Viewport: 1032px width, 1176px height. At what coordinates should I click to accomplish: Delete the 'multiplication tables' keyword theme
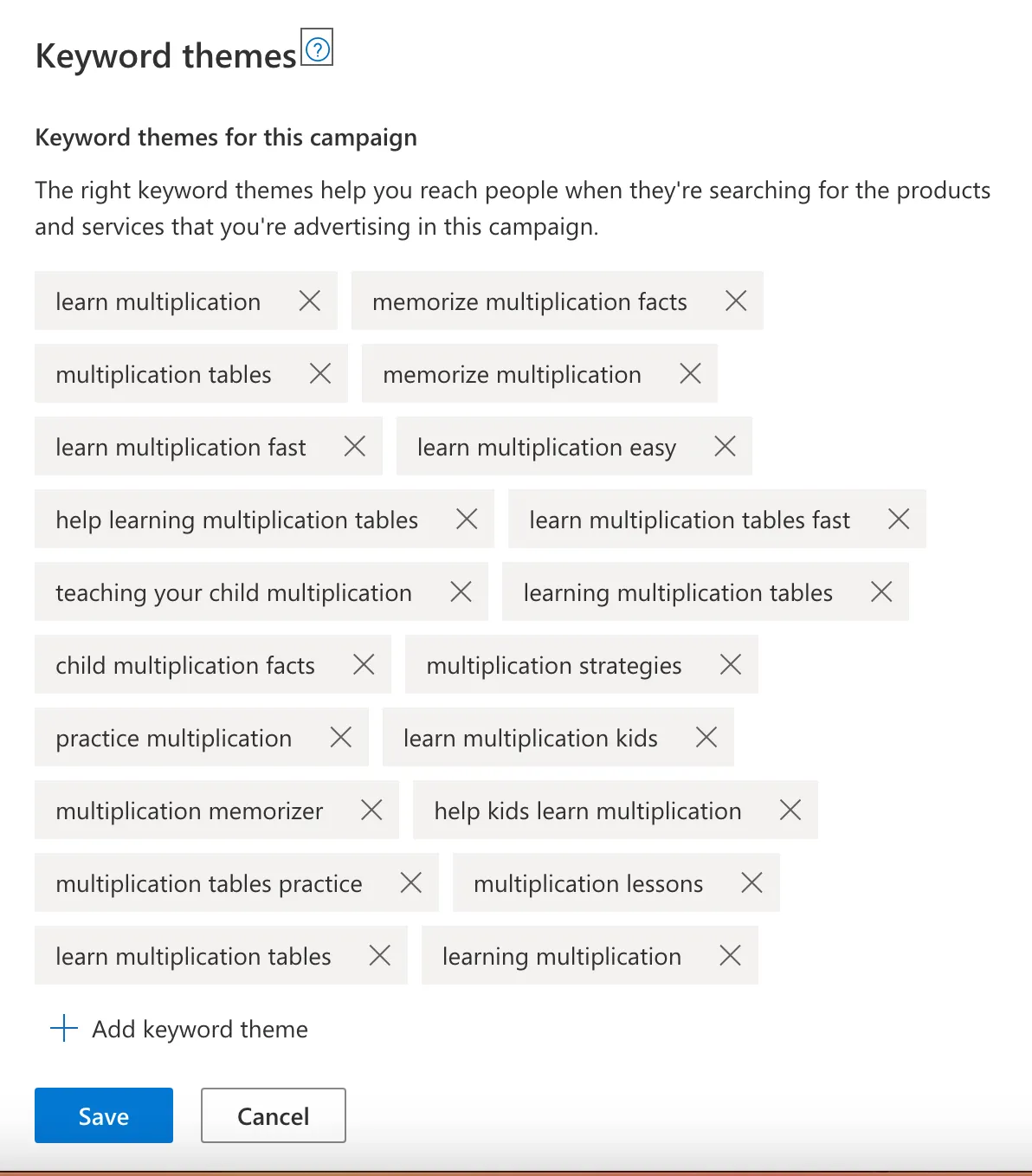[320, 373]
